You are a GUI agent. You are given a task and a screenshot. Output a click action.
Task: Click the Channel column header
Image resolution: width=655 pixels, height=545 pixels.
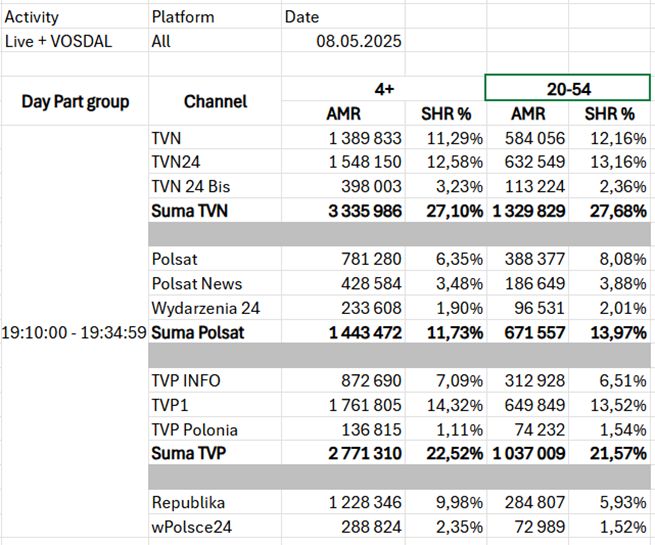tap(215, 102)
